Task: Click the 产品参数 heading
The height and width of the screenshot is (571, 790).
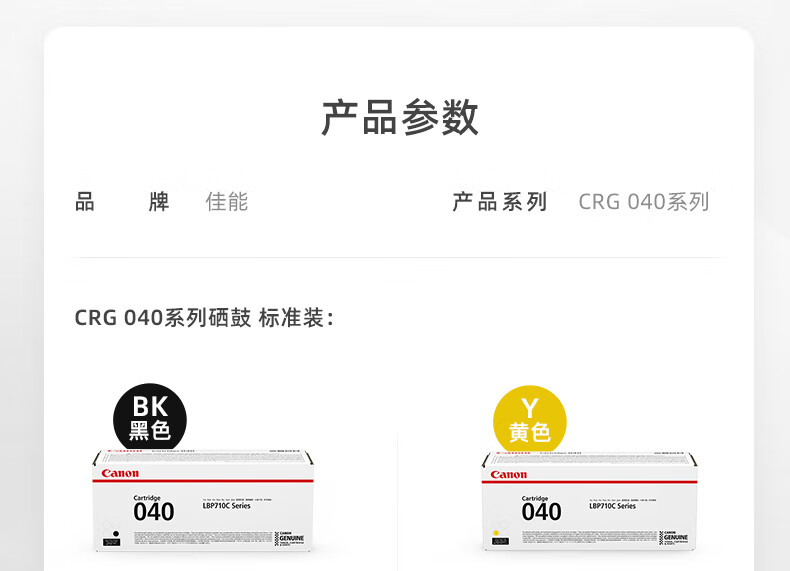Action: (400, 117)
